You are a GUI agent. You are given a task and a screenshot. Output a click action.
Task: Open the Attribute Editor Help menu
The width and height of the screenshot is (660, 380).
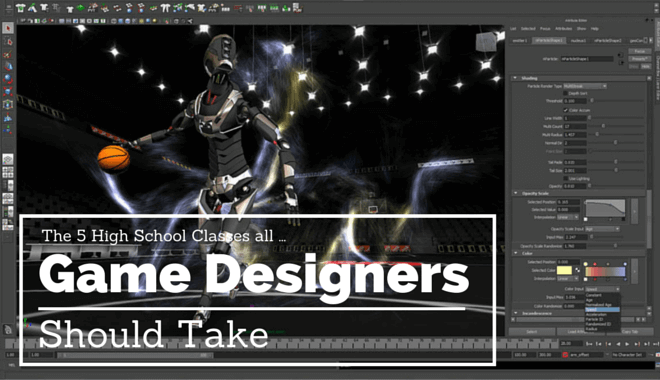tap(594, 29)
